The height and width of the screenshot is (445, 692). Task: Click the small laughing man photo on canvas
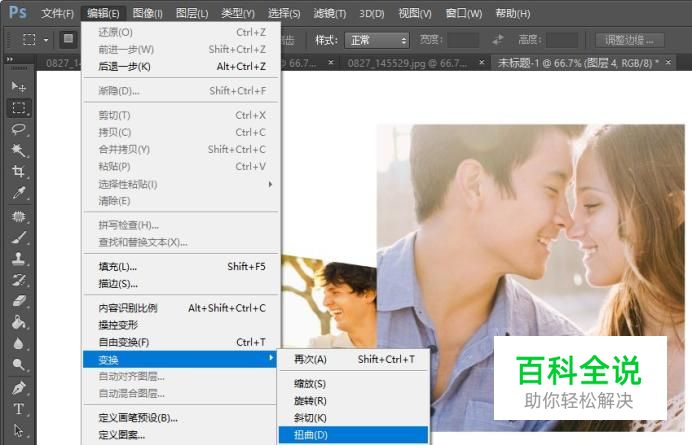[328, 302]
